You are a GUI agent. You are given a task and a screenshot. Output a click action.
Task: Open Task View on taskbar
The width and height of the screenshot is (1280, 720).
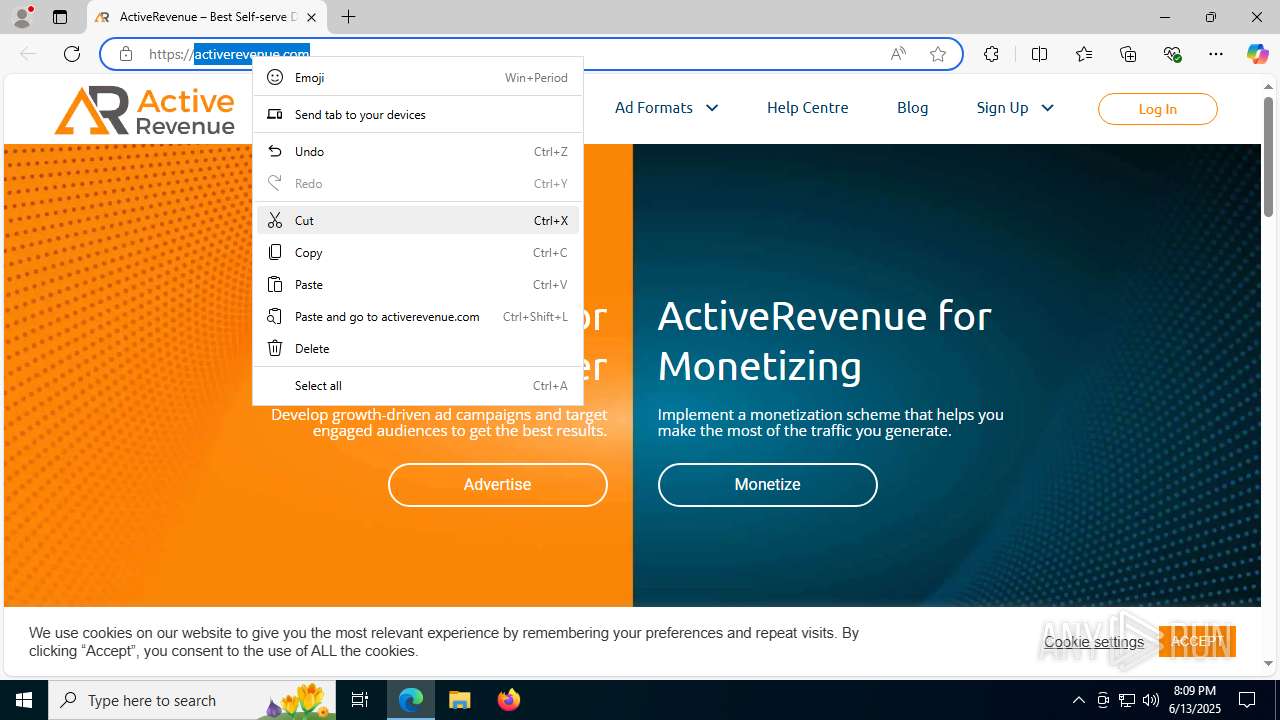tap(360, 700)
